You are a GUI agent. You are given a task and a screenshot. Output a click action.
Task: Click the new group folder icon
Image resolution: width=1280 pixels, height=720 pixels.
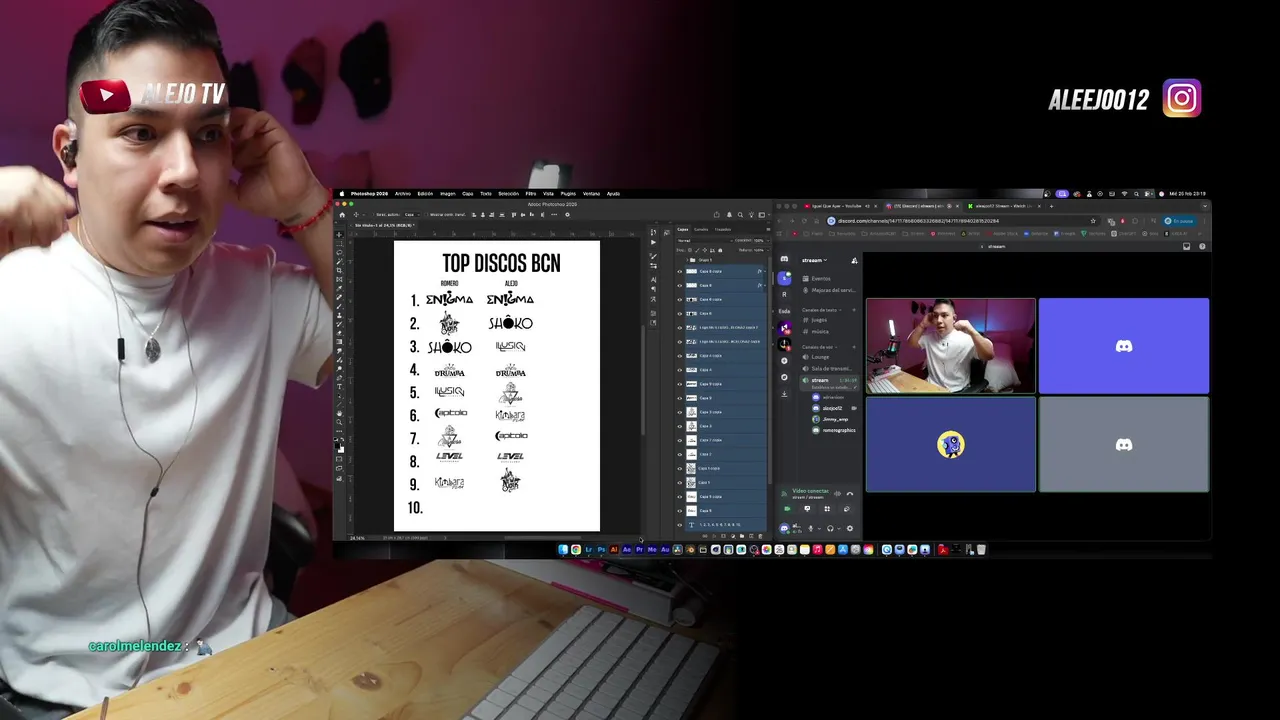pos(742,536)
